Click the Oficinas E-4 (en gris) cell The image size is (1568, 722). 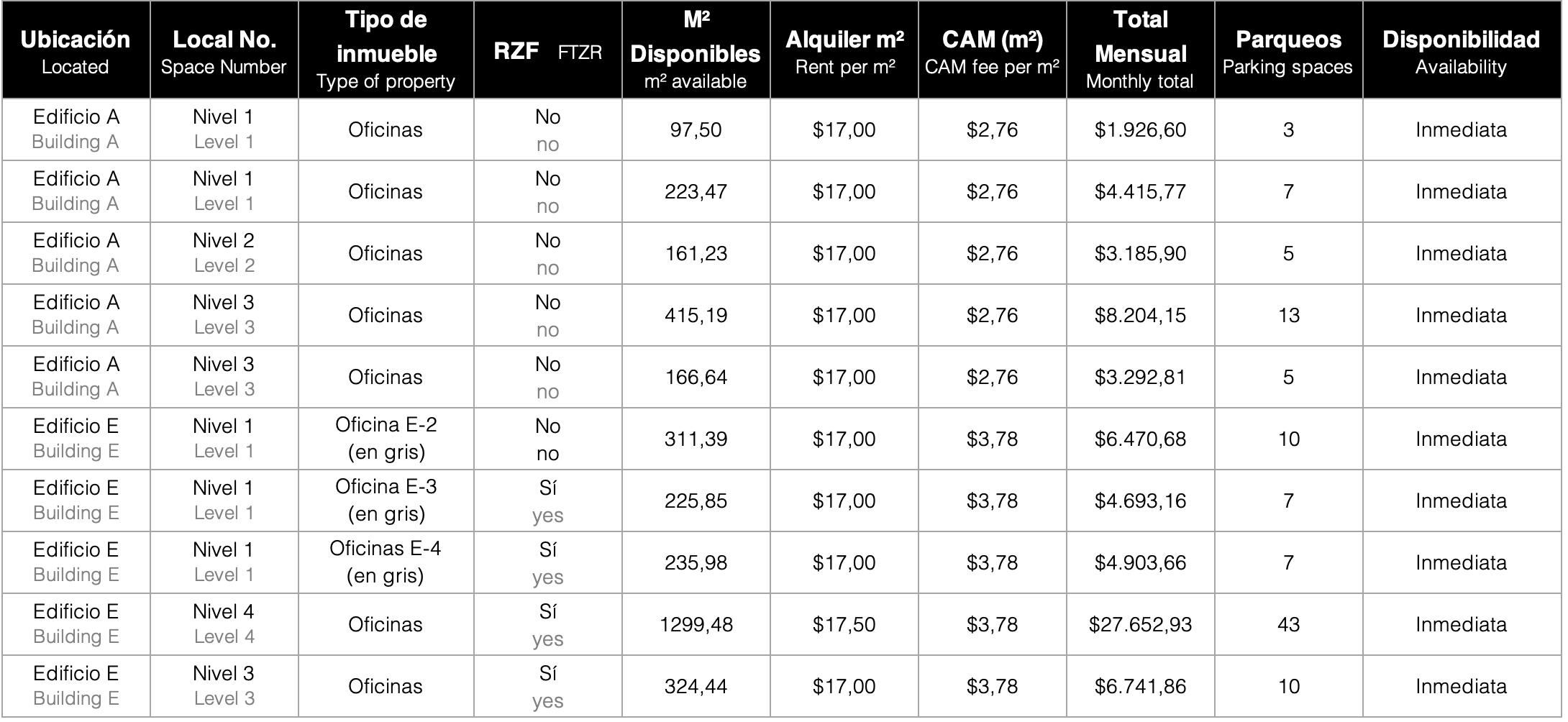coord(386,562)
